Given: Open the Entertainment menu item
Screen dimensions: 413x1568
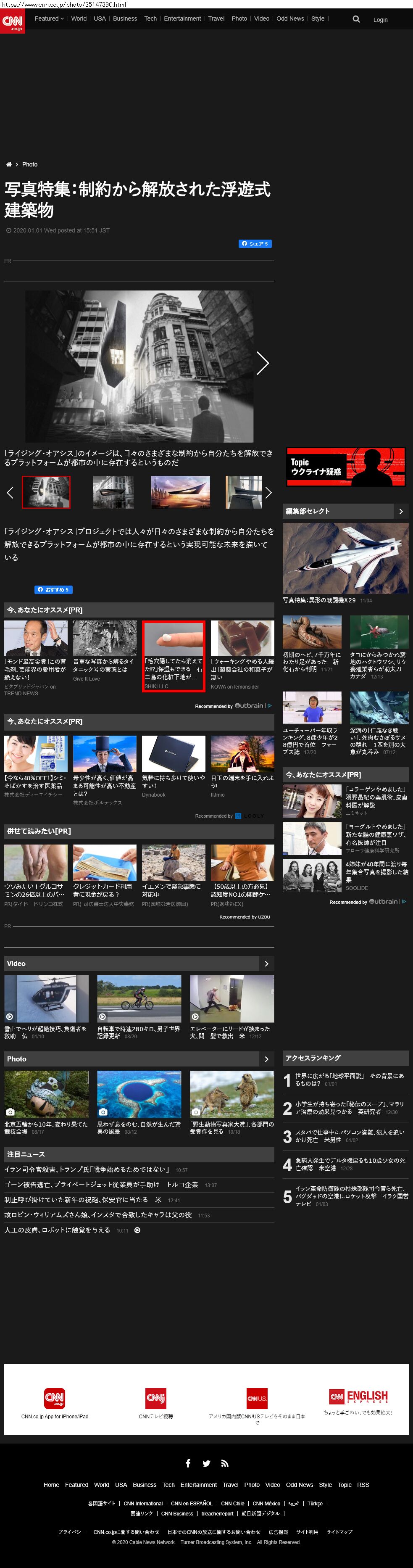Looking at the screenshot, I should [x=182, y=19].
